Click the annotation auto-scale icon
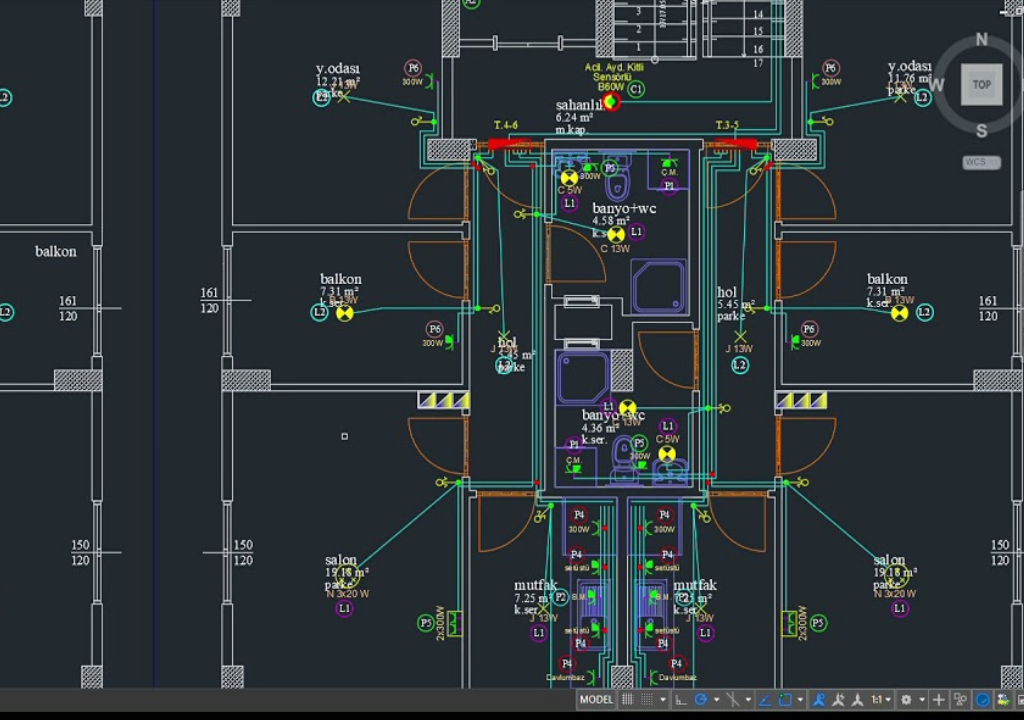The height and width of the screenshot is (720, 1024). [838, 700]
